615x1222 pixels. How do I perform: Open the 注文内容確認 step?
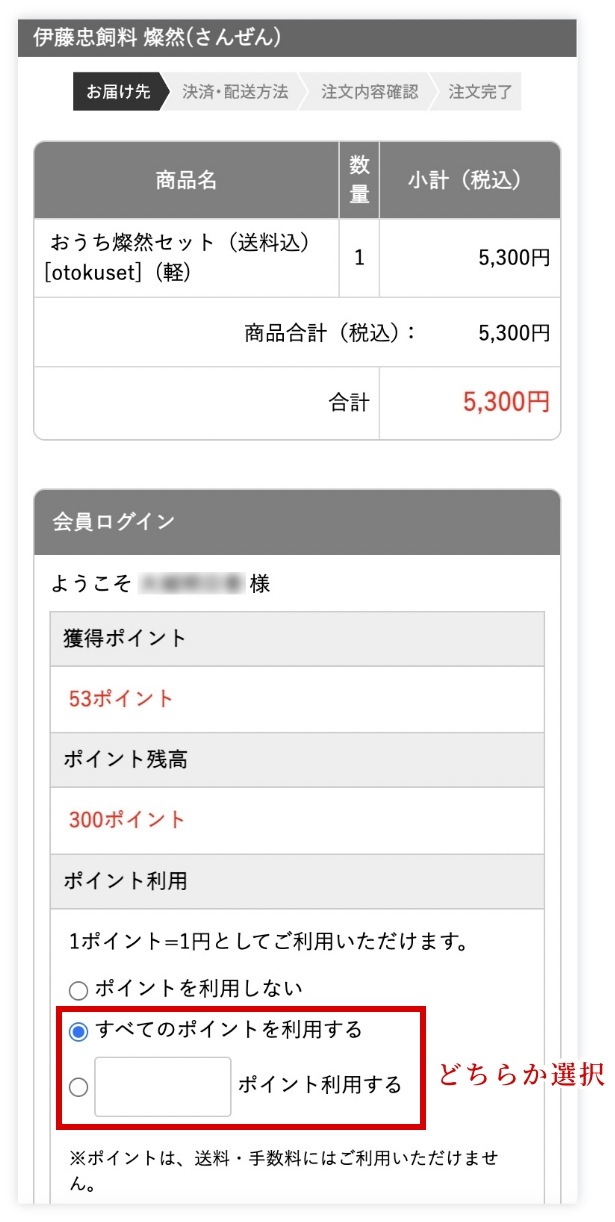click(369, 92)
